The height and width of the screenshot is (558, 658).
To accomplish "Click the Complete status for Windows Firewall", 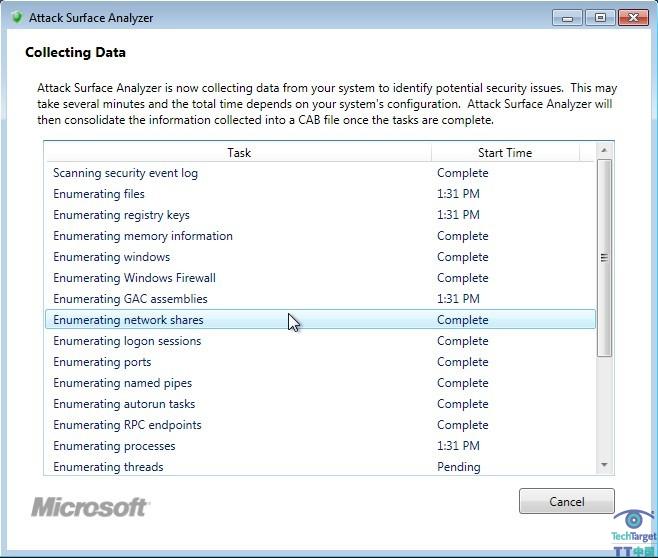I will (462, 278).
